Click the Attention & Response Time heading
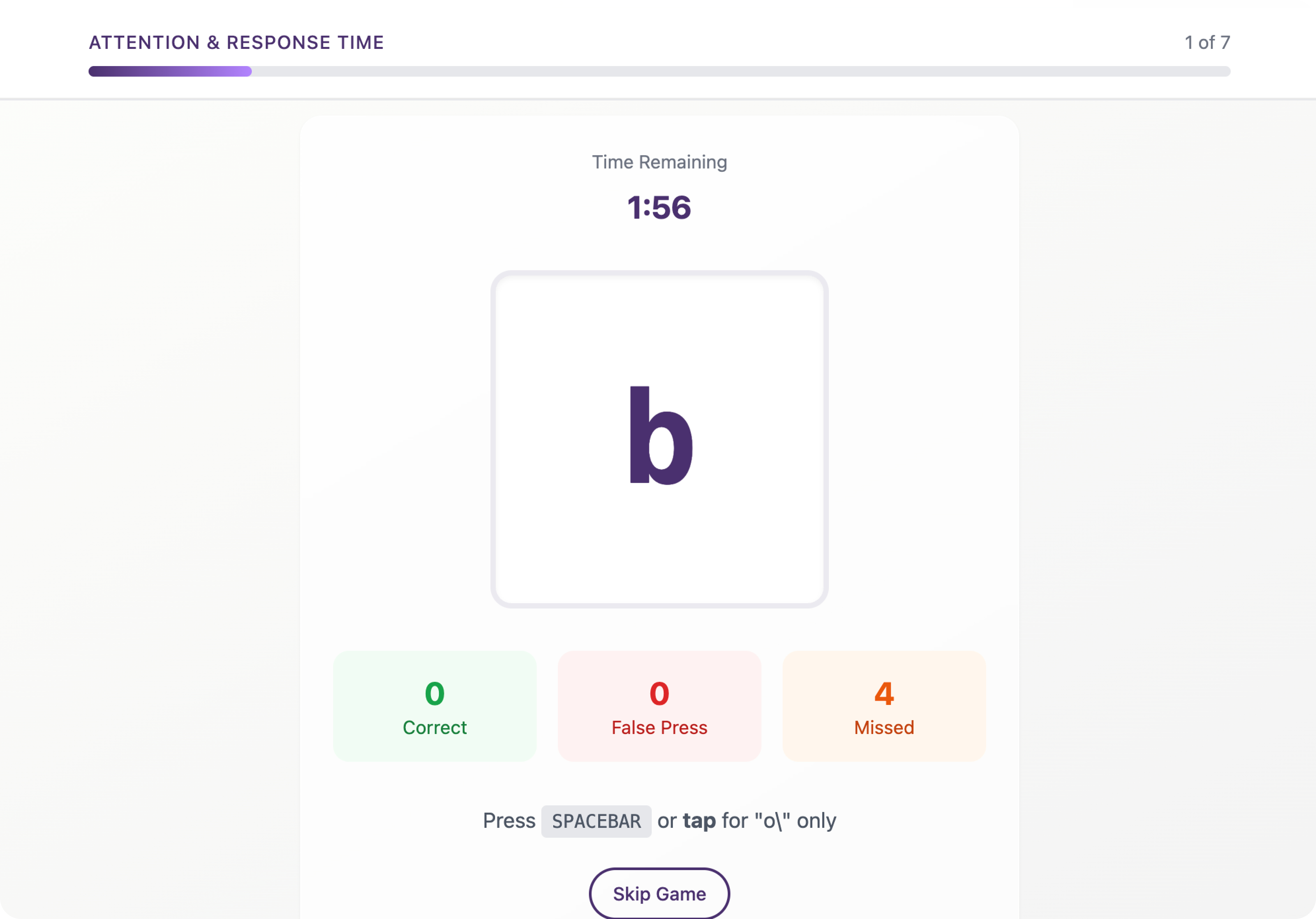The image size is (1316, 919). click(236, 43)
